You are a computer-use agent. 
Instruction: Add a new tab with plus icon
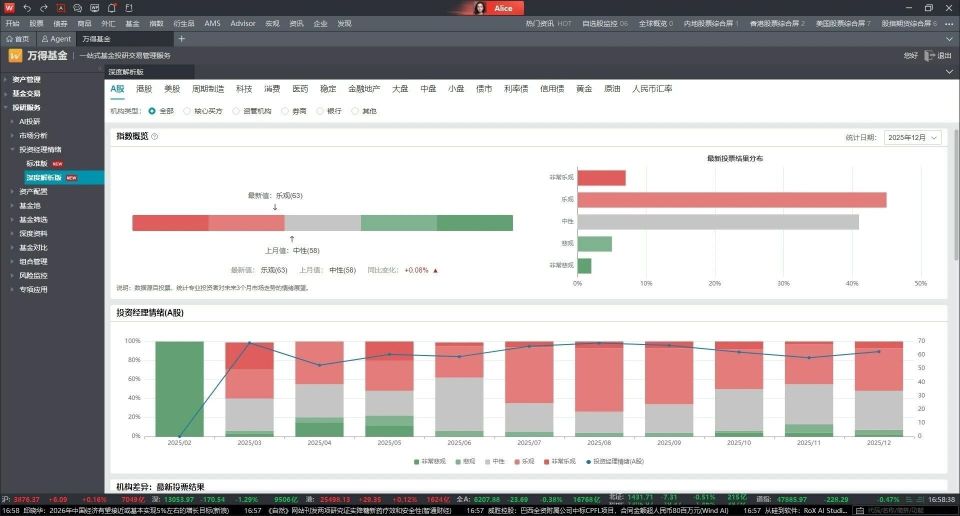[x=181, y=39]
